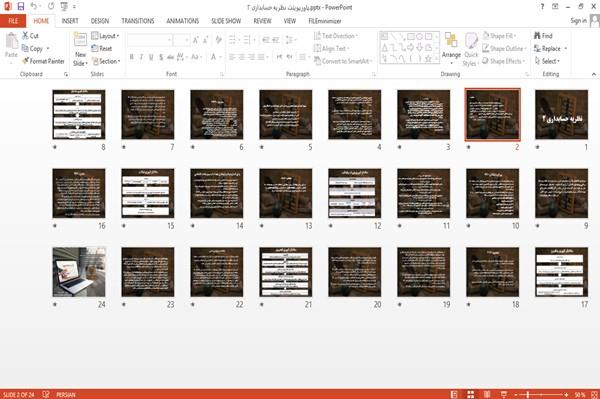This screenshot has width=600, height=399.
Task: Open the Select dropdown in Editing group
Action: click(x=547, y=61)
